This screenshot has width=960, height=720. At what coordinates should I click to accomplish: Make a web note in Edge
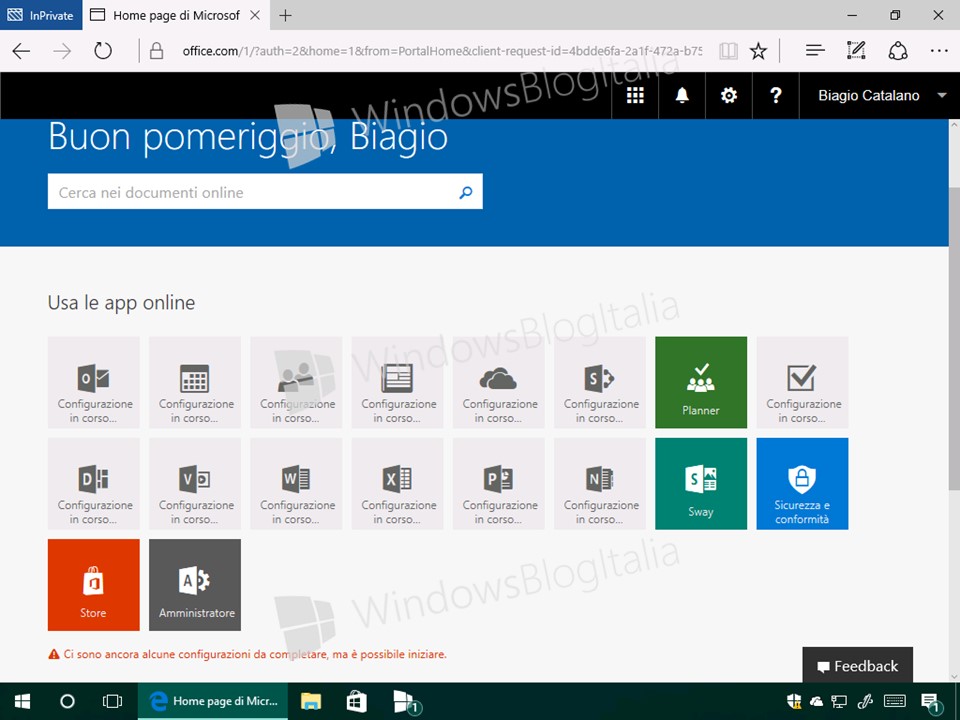click(x=856, y=51)
